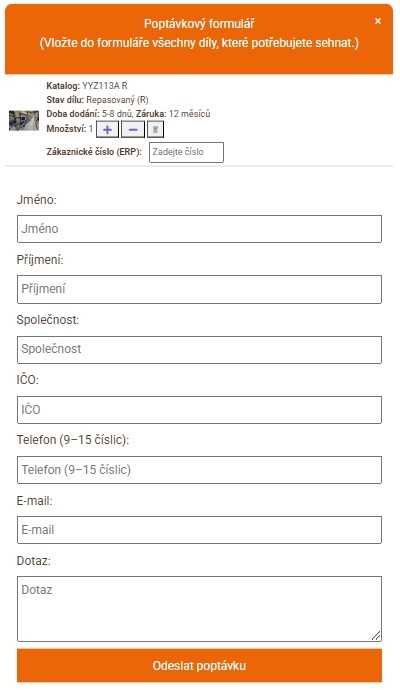The height and width of the screenshot is (690, 400).
Task: Click the IČO input box
Action: tap(199, 410)
